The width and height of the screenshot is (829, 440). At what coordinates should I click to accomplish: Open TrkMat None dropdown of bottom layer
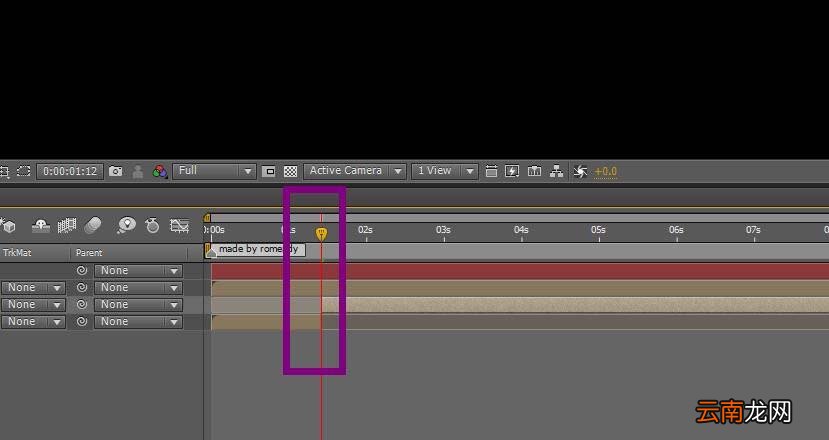[33, 322]
